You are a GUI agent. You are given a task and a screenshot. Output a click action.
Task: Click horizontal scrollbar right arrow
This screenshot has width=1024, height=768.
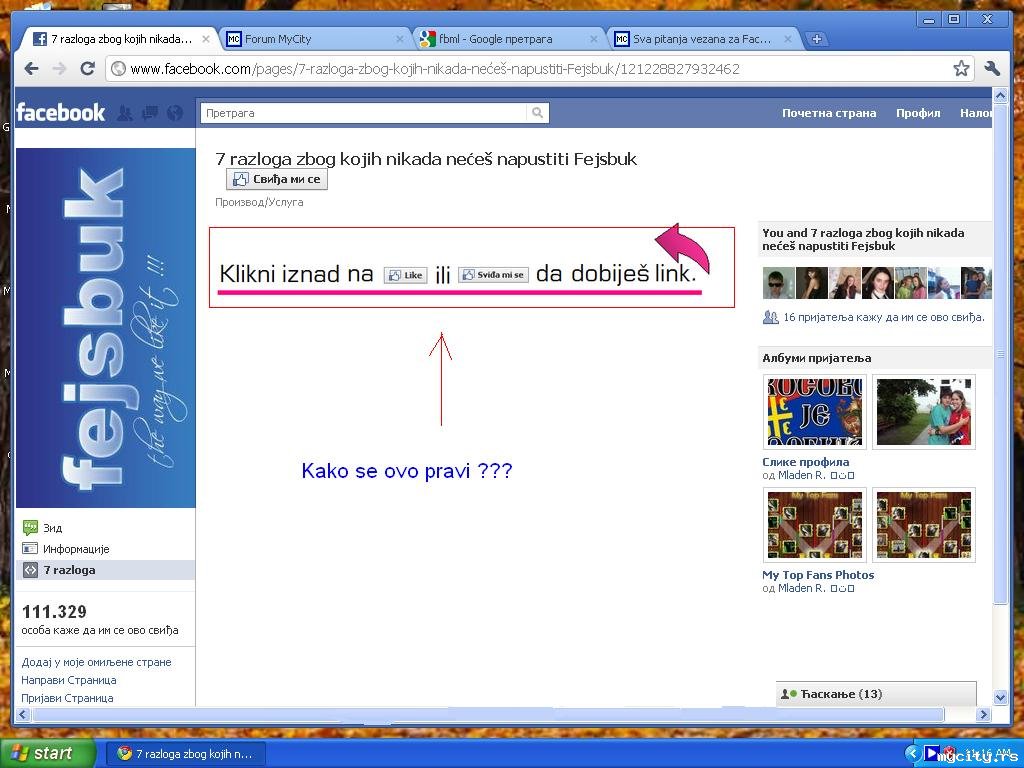[984, 714]
